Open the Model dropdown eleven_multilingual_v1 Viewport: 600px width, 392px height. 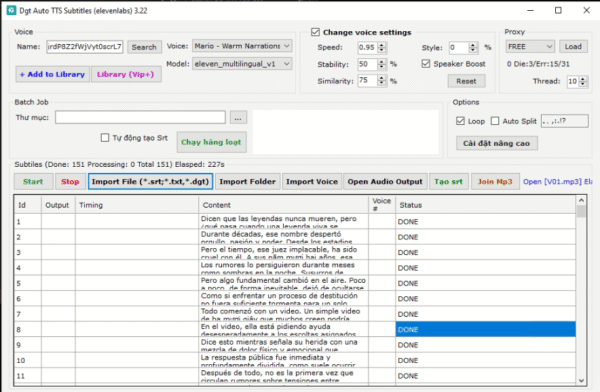click(242, 64)
